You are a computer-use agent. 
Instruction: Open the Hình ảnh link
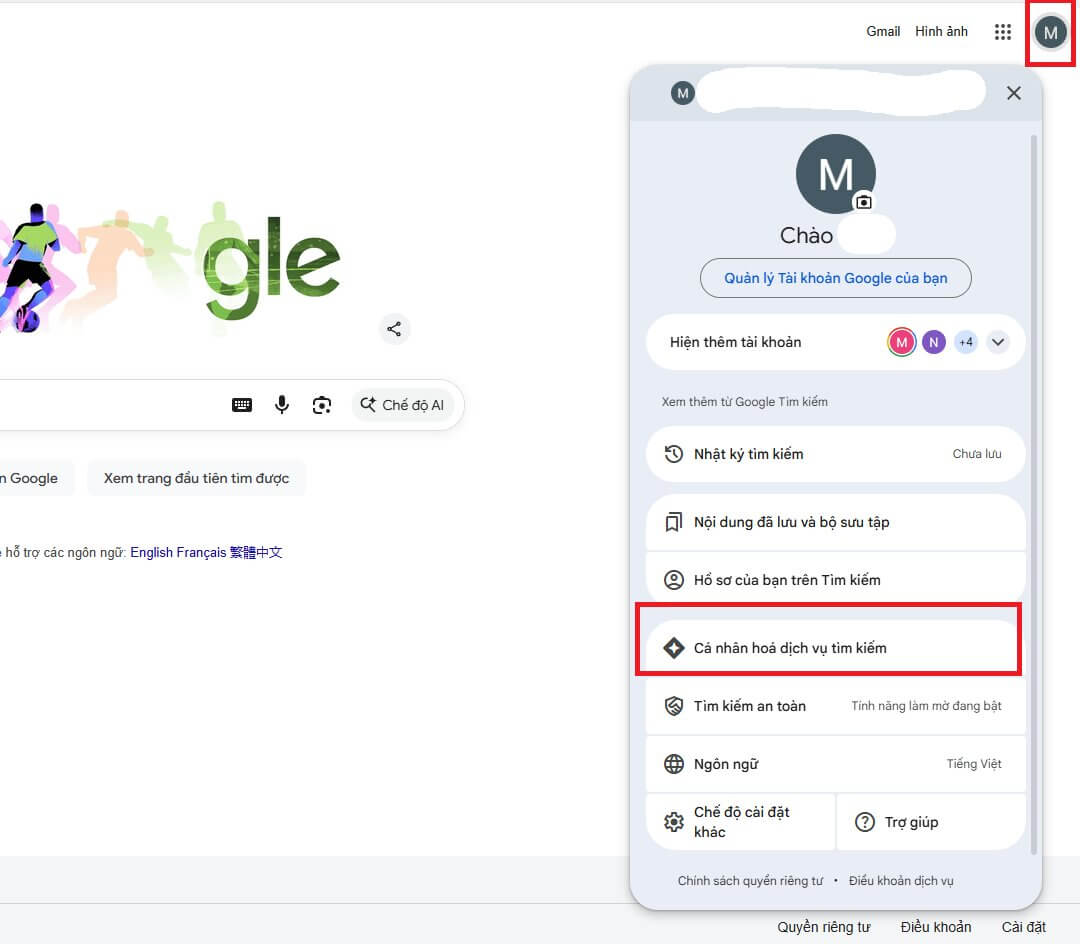[941, 32]
